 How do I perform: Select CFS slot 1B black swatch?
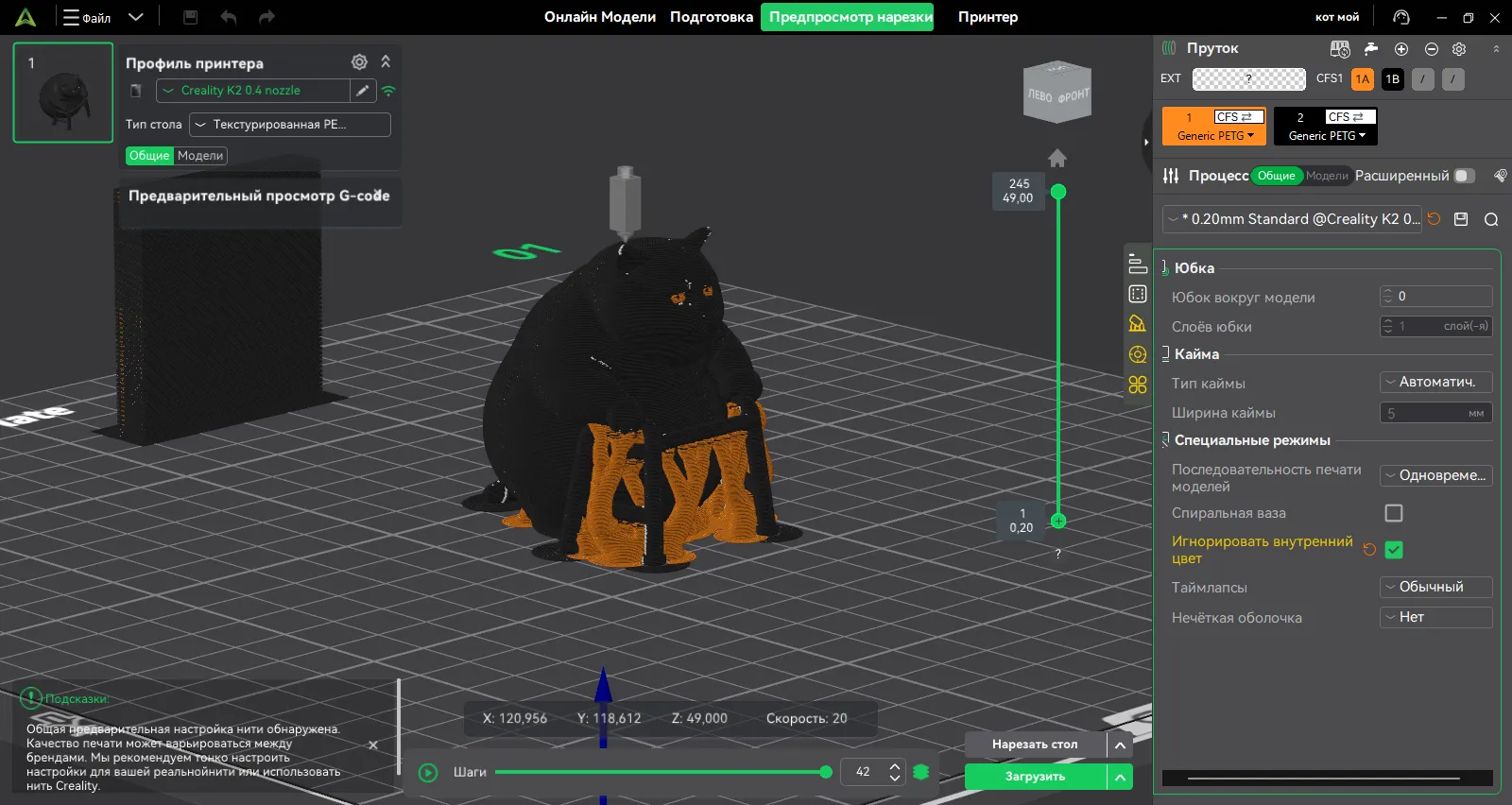pos(1392,79)
